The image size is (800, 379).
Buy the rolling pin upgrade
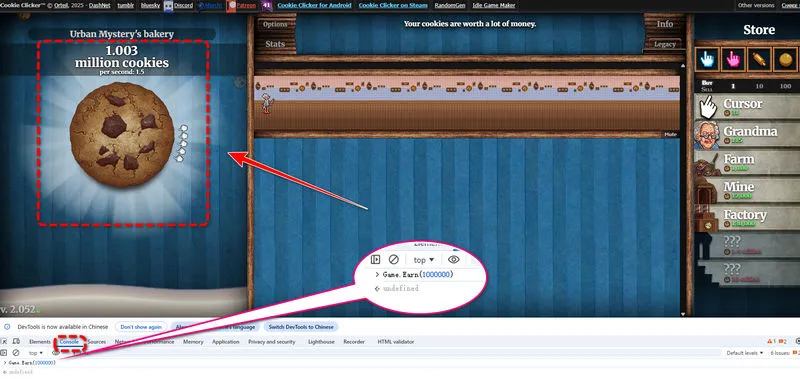click(759, 60)
